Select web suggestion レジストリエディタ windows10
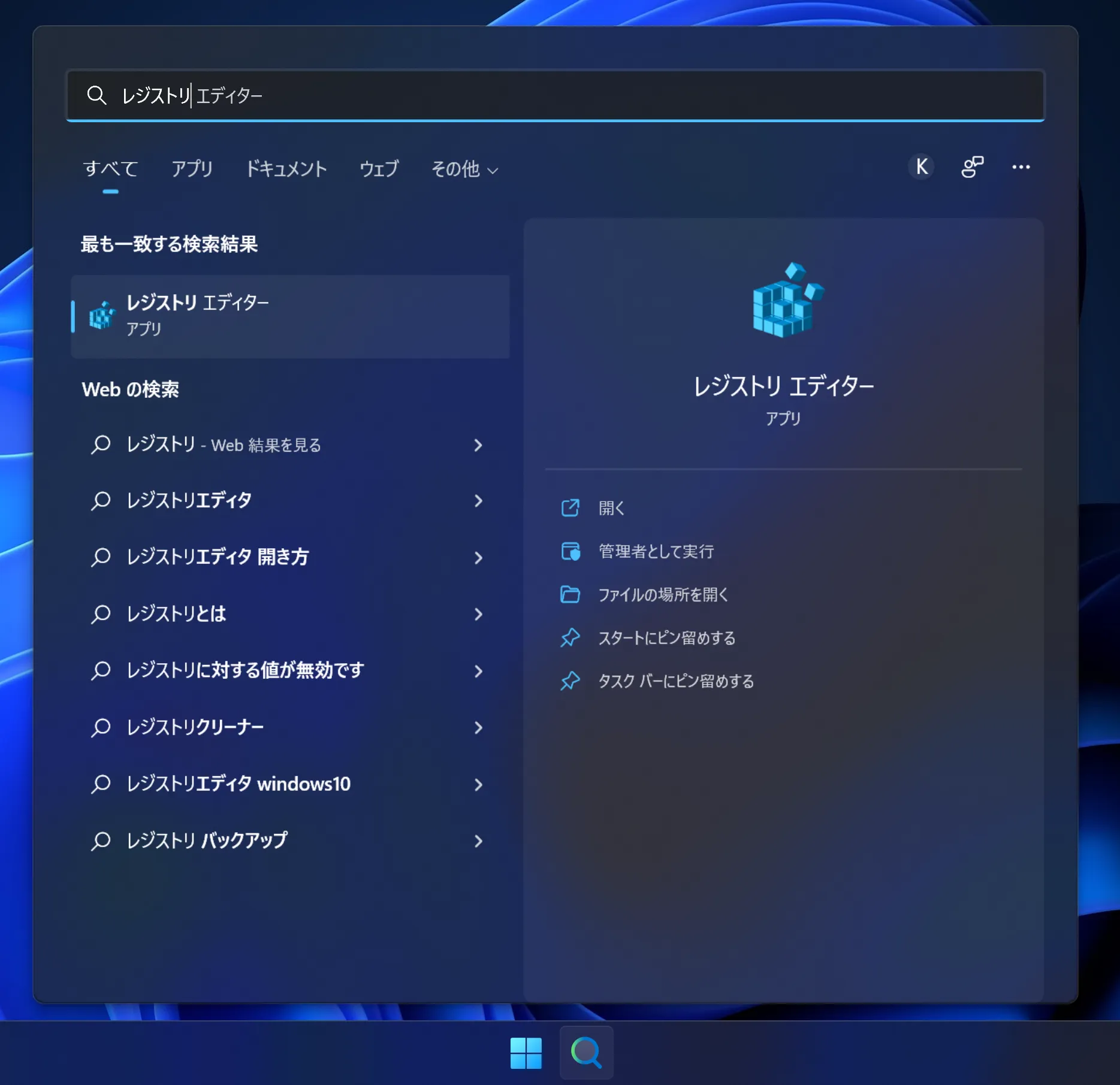 coord(238,784)
